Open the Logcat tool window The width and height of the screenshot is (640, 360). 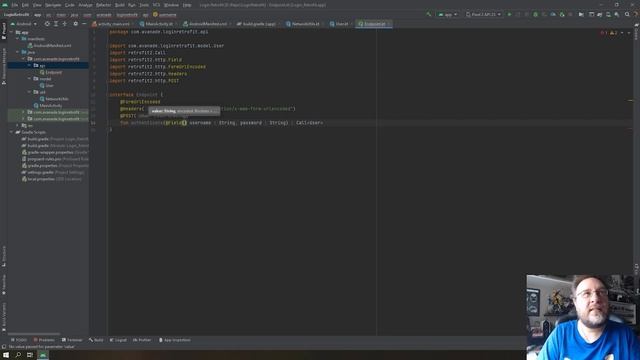click(118, 340)
